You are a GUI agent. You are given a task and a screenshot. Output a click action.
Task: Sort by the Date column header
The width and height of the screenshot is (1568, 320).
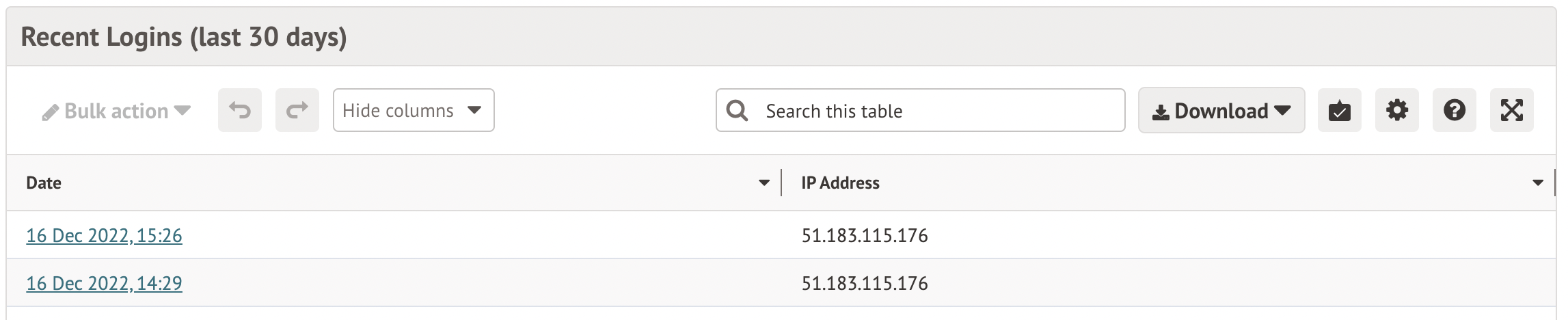pos(44,183)
